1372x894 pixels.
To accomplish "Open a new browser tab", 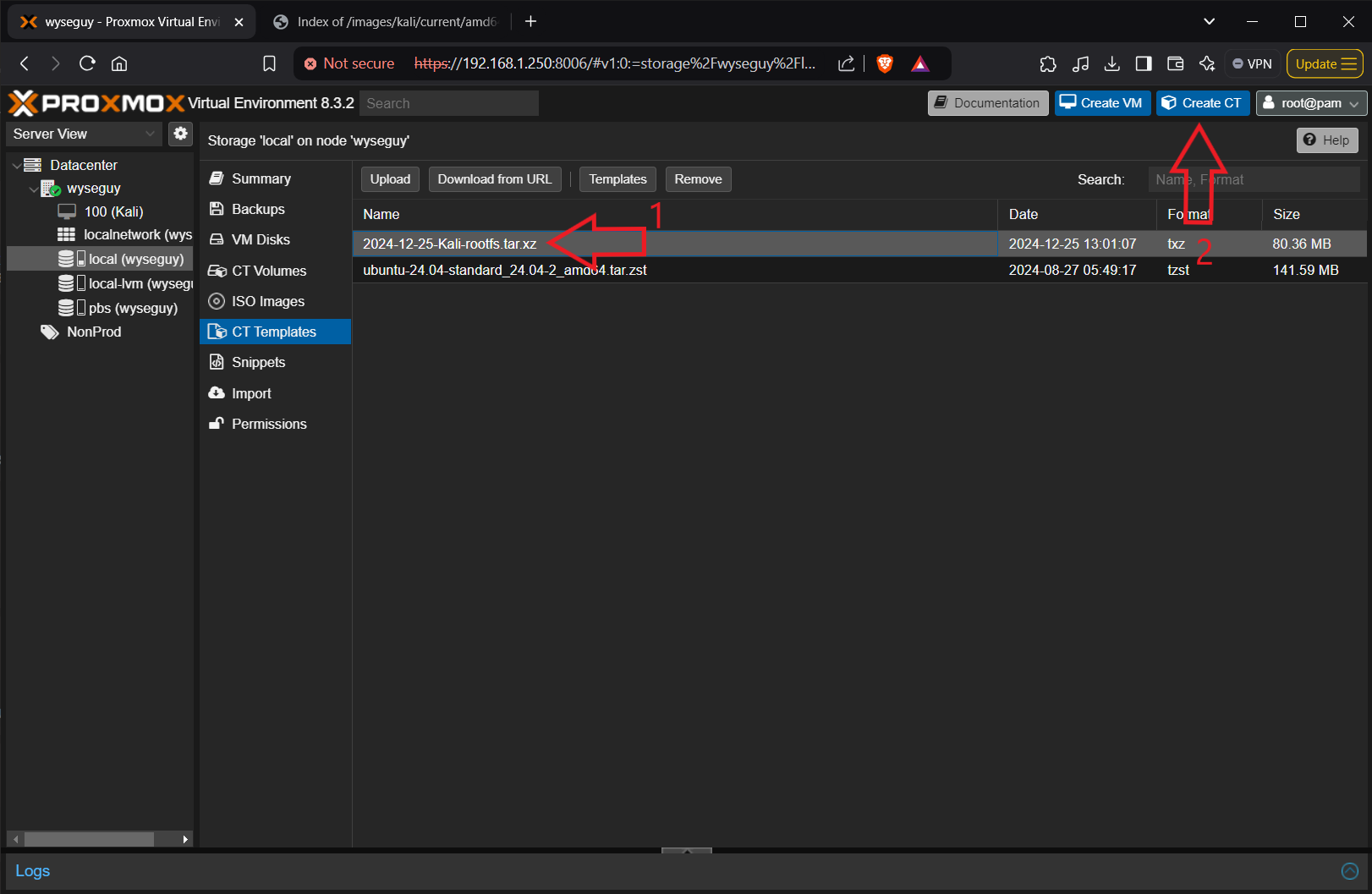I will [530, 22].
